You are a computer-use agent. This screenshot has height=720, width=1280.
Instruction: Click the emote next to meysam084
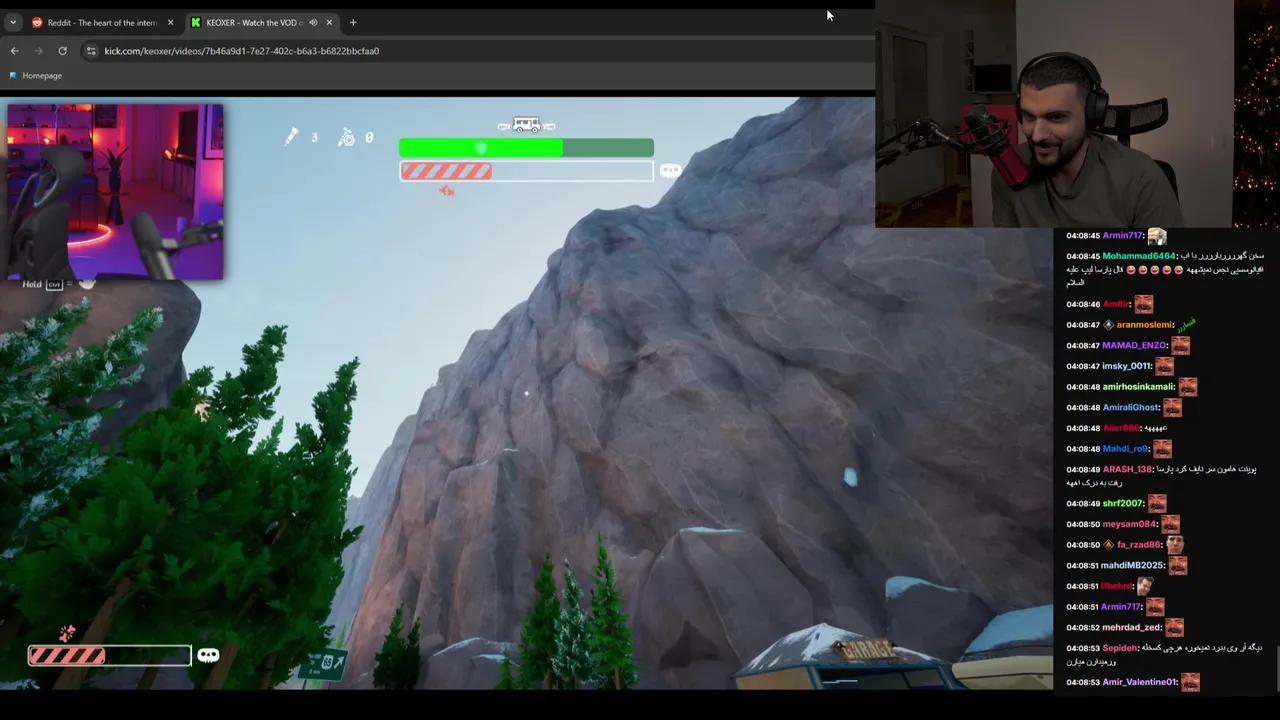1170,524
